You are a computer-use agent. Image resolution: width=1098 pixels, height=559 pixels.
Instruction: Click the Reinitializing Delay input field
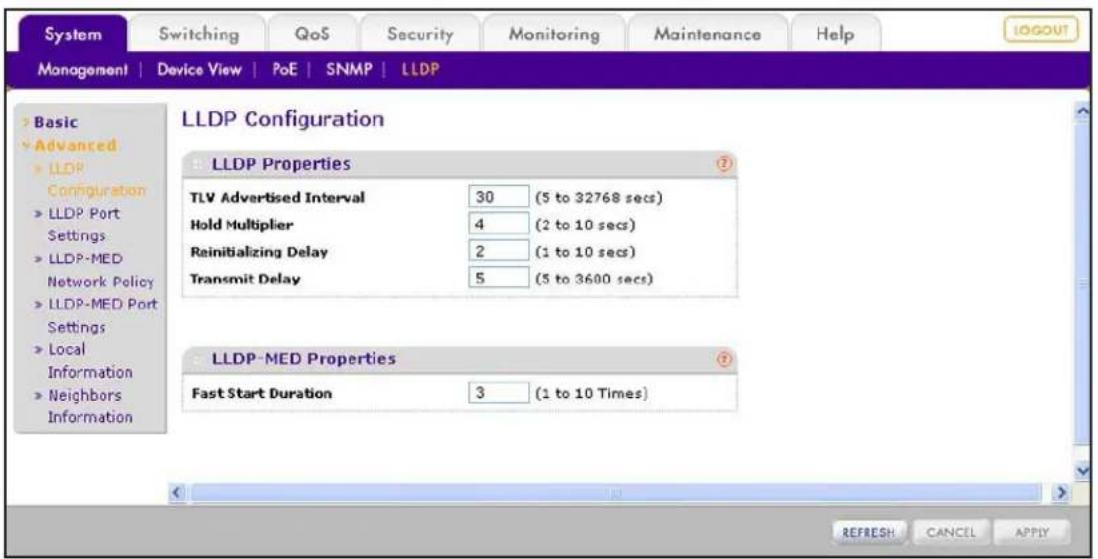pos(499,251)
